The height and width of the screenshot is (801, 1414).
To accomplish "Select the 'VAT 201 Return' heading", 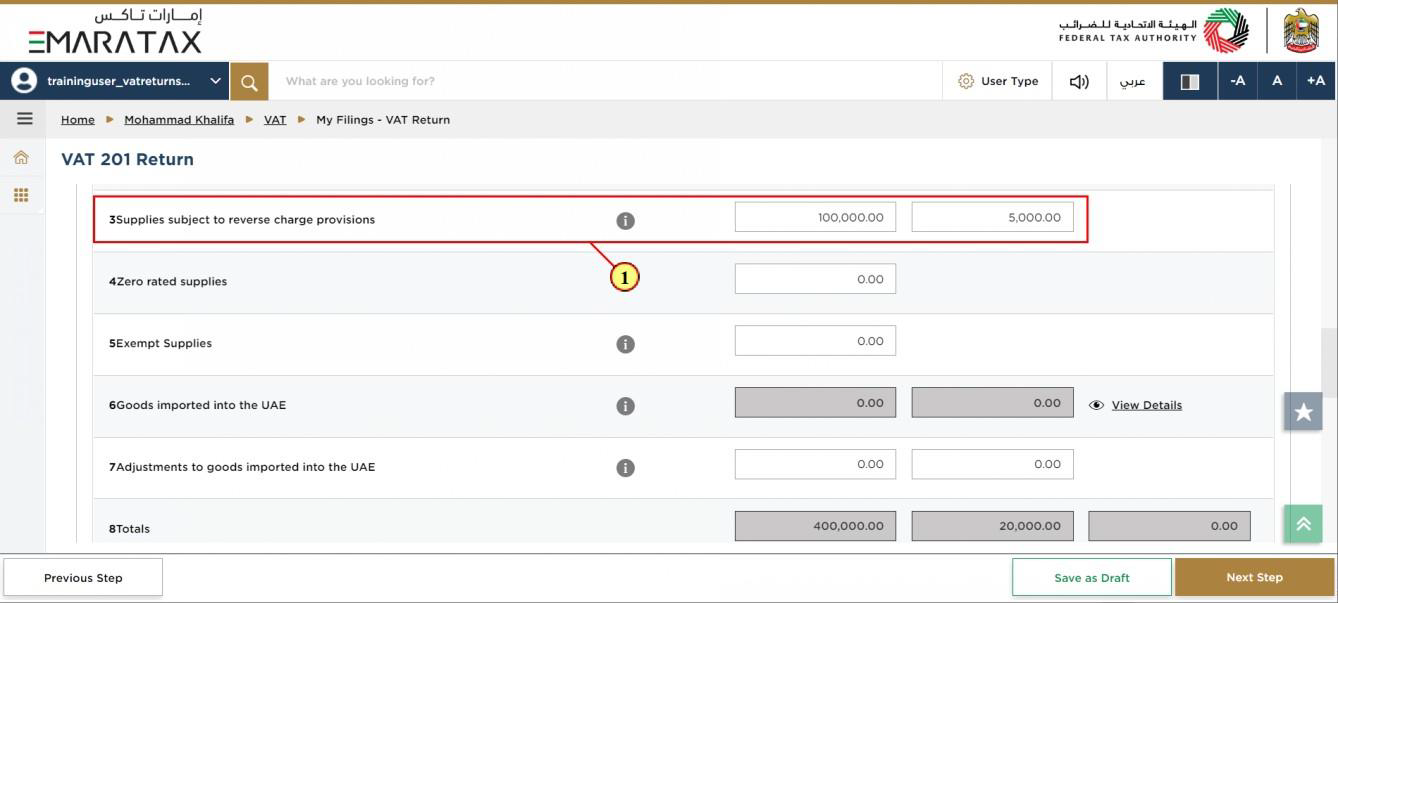I will coord(127,159).
